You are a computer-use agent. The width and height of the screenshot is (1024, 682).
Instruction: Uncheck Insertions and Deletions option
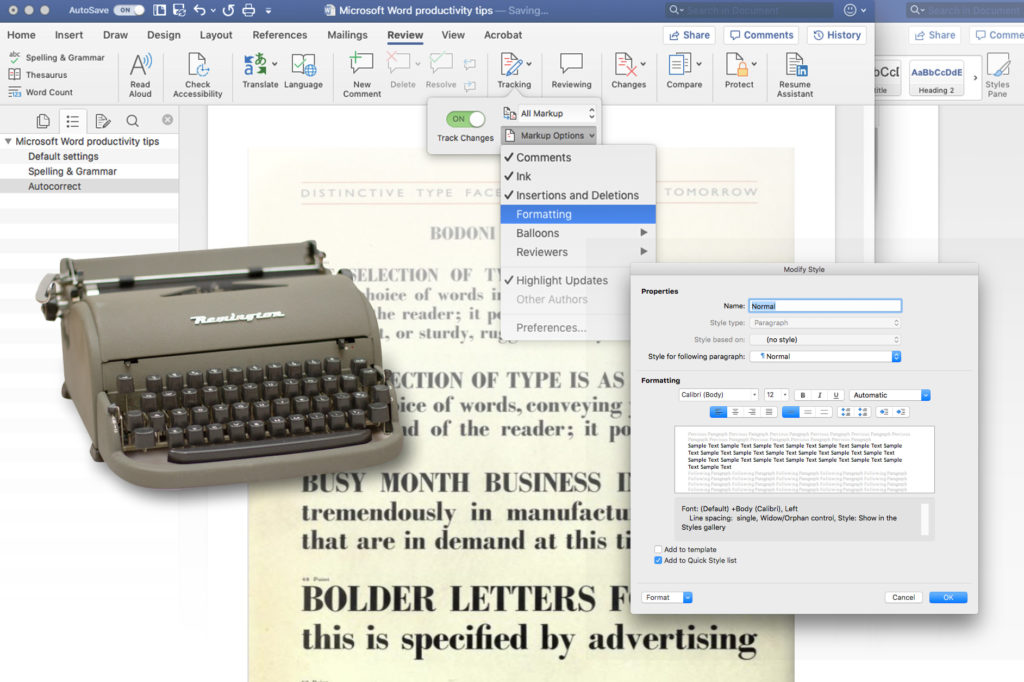(x=578, y=195)
